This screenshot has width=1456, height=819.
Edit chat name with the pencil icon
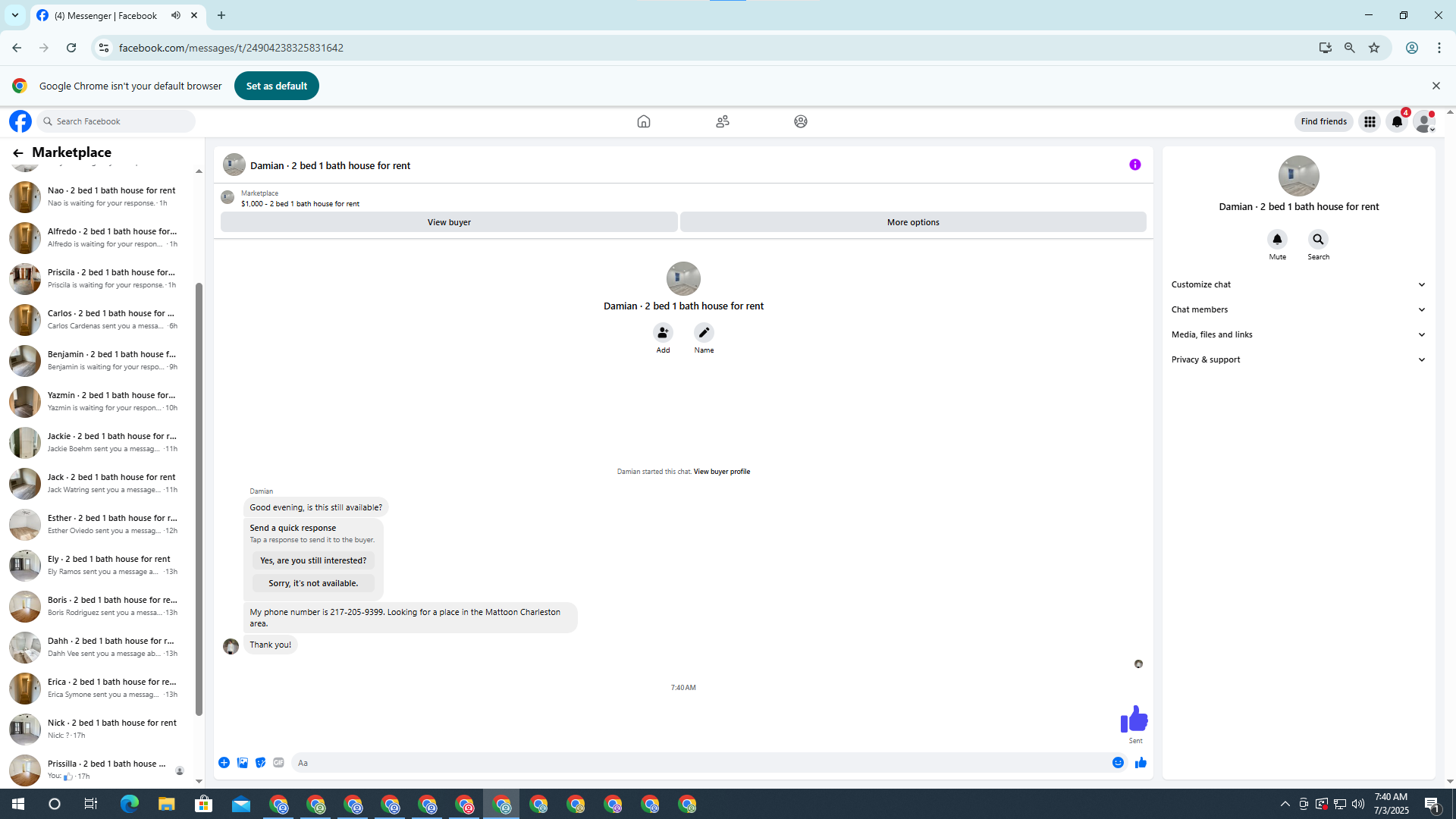point(704,332)
